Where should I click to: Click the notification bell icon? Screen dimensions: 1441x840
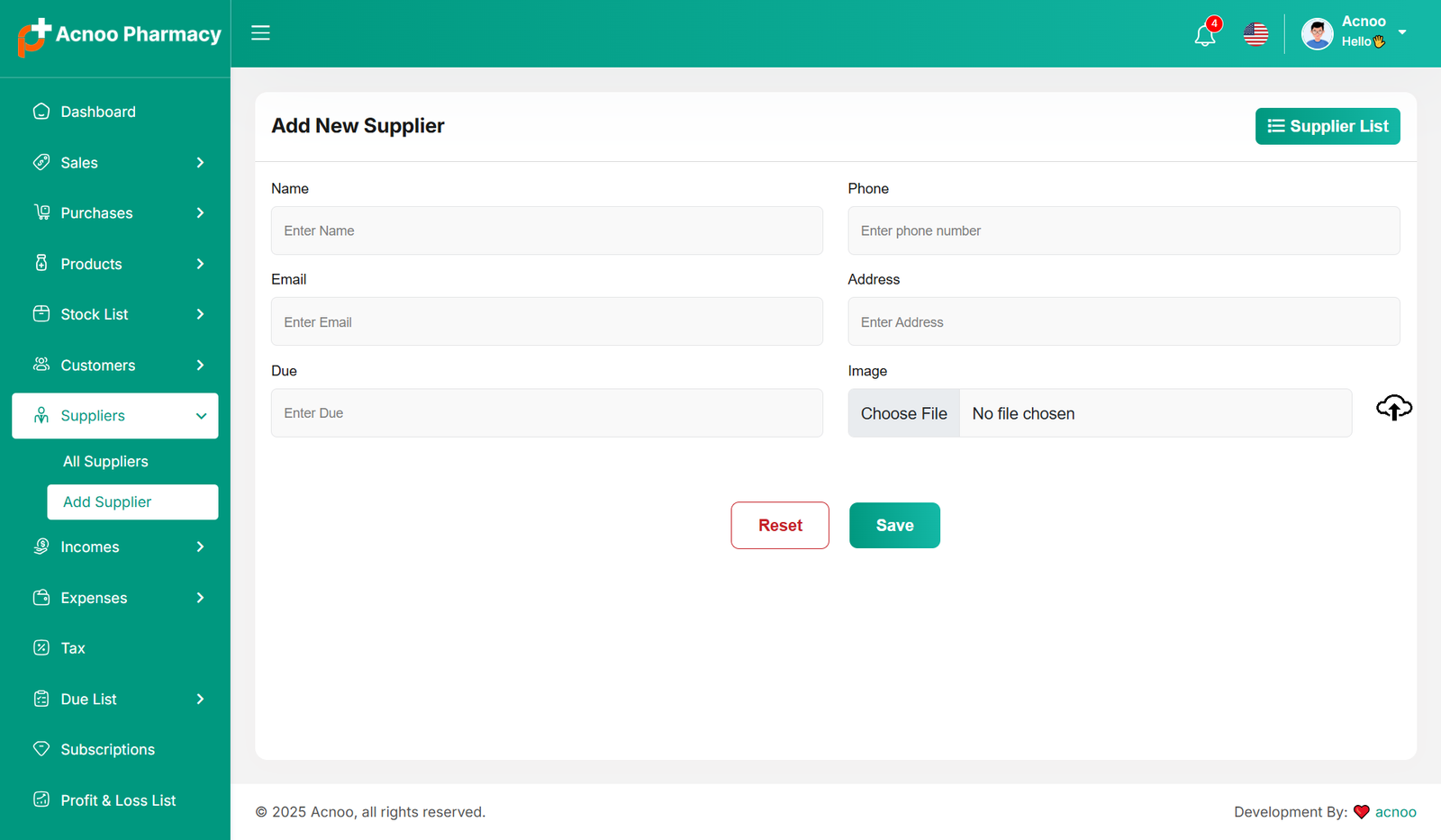(1204, 35)
